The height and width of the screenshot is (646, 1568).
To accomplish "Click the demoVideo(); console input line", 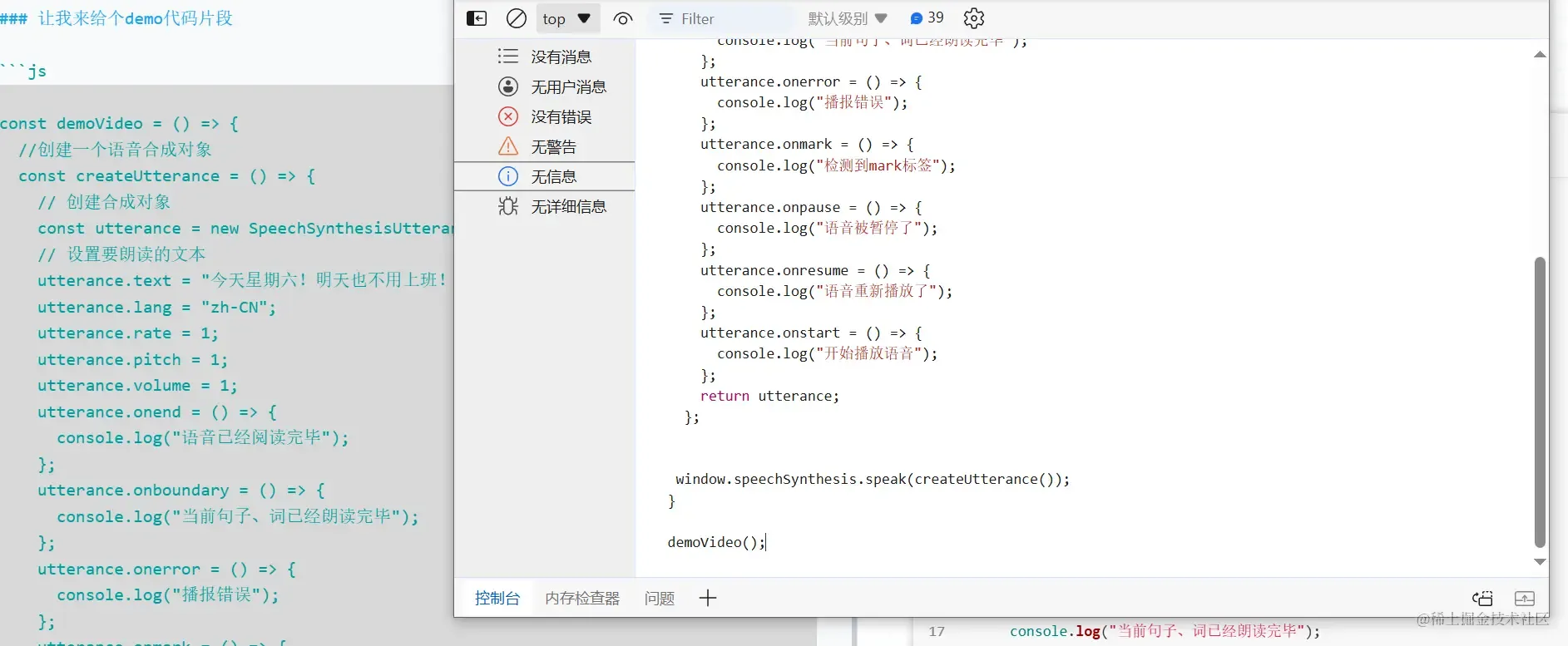I will coord(716,542).
